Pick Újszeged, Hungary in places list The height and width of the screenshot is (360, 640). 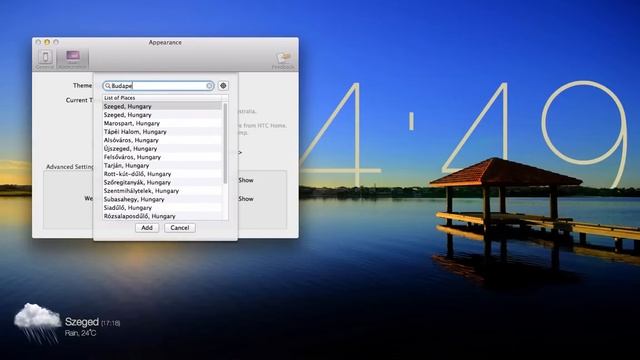[162, 149]
